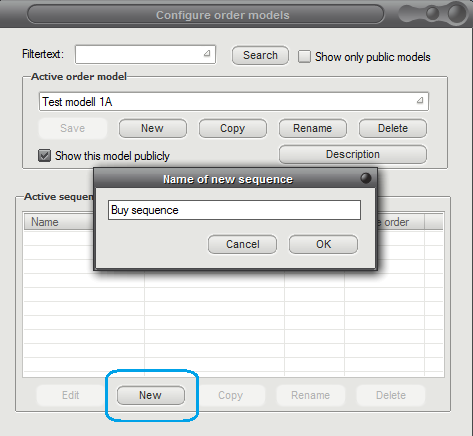Select the Test modell 1A combo box
The height and width of the screenshot is (436, 473).
tap(234, 102)
